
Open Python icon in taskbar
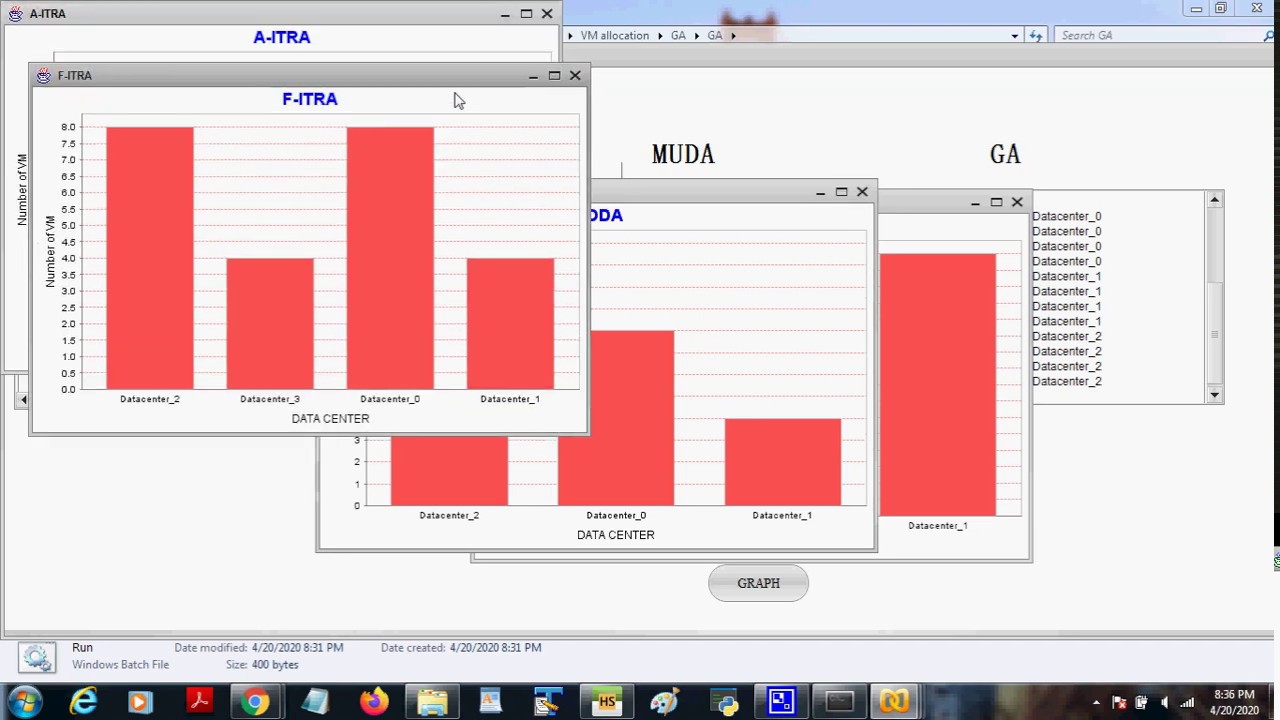(x=724, y=702)
